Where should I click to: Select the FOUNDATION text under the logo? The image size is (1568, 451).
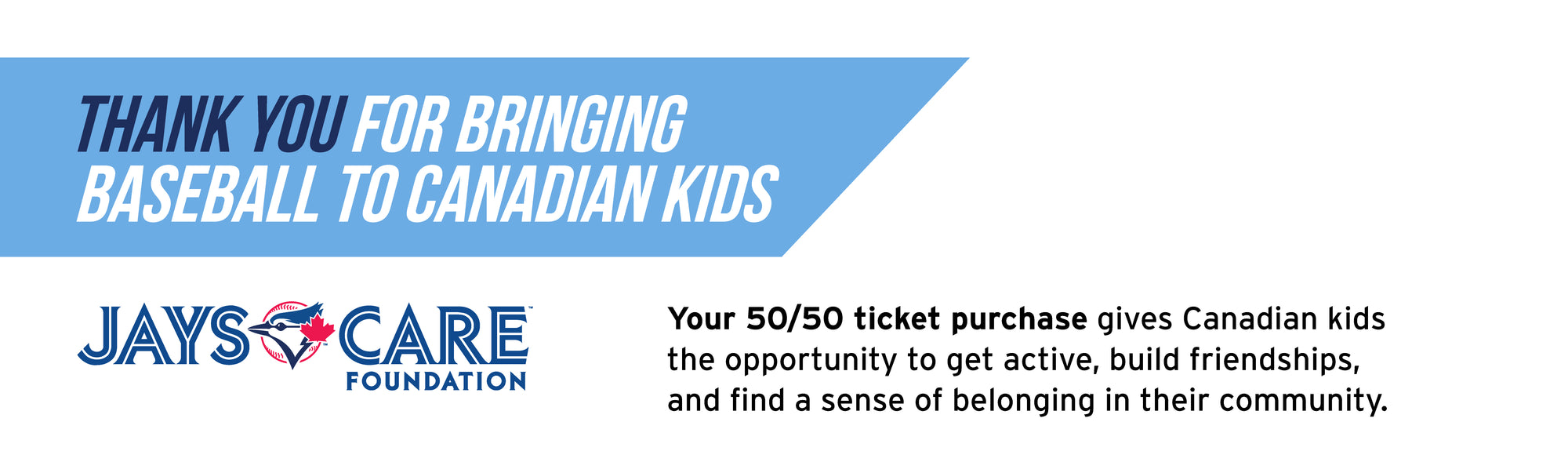(437, 381)
